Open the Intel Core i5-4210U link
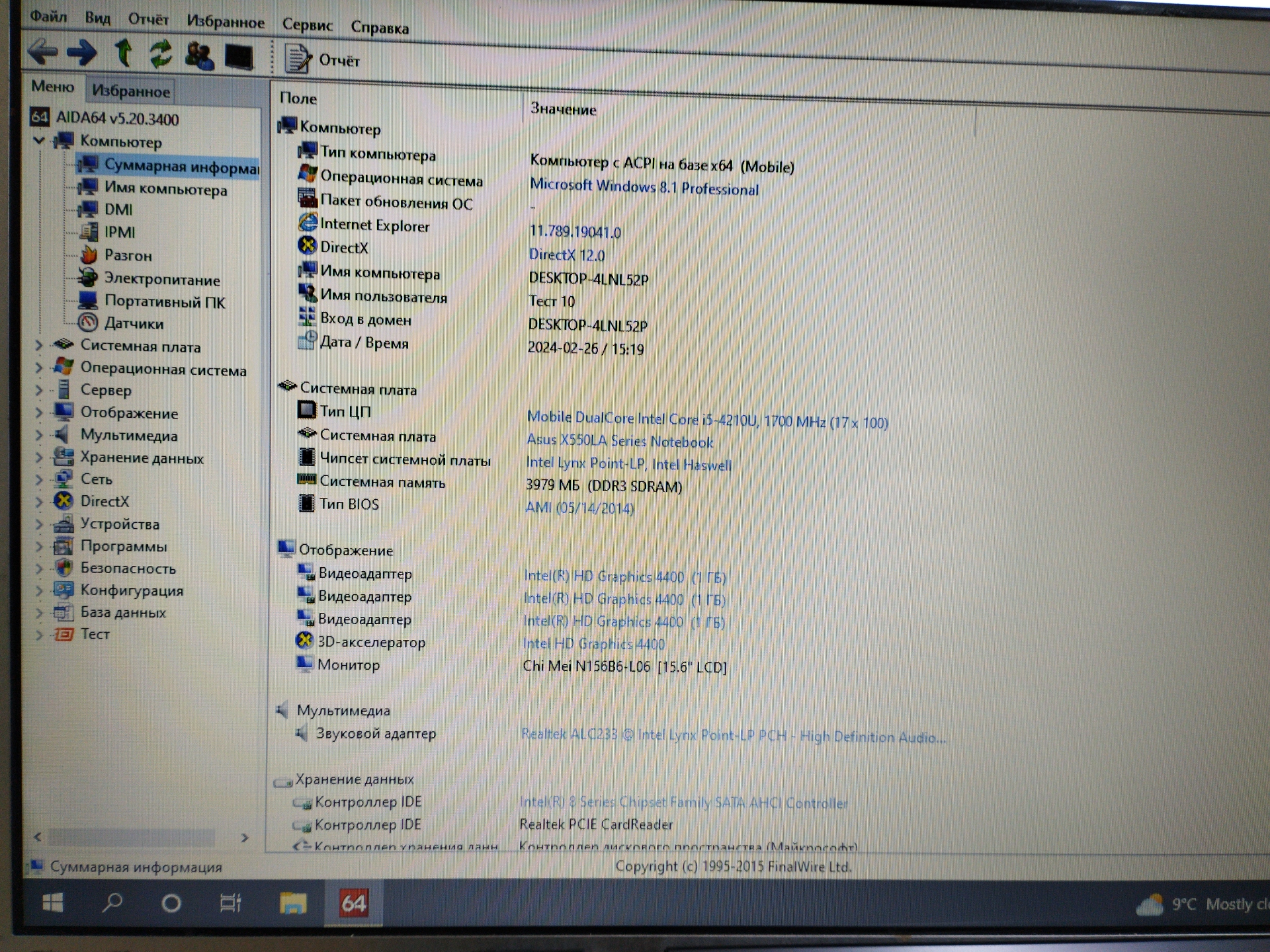 tap(707, 420)
